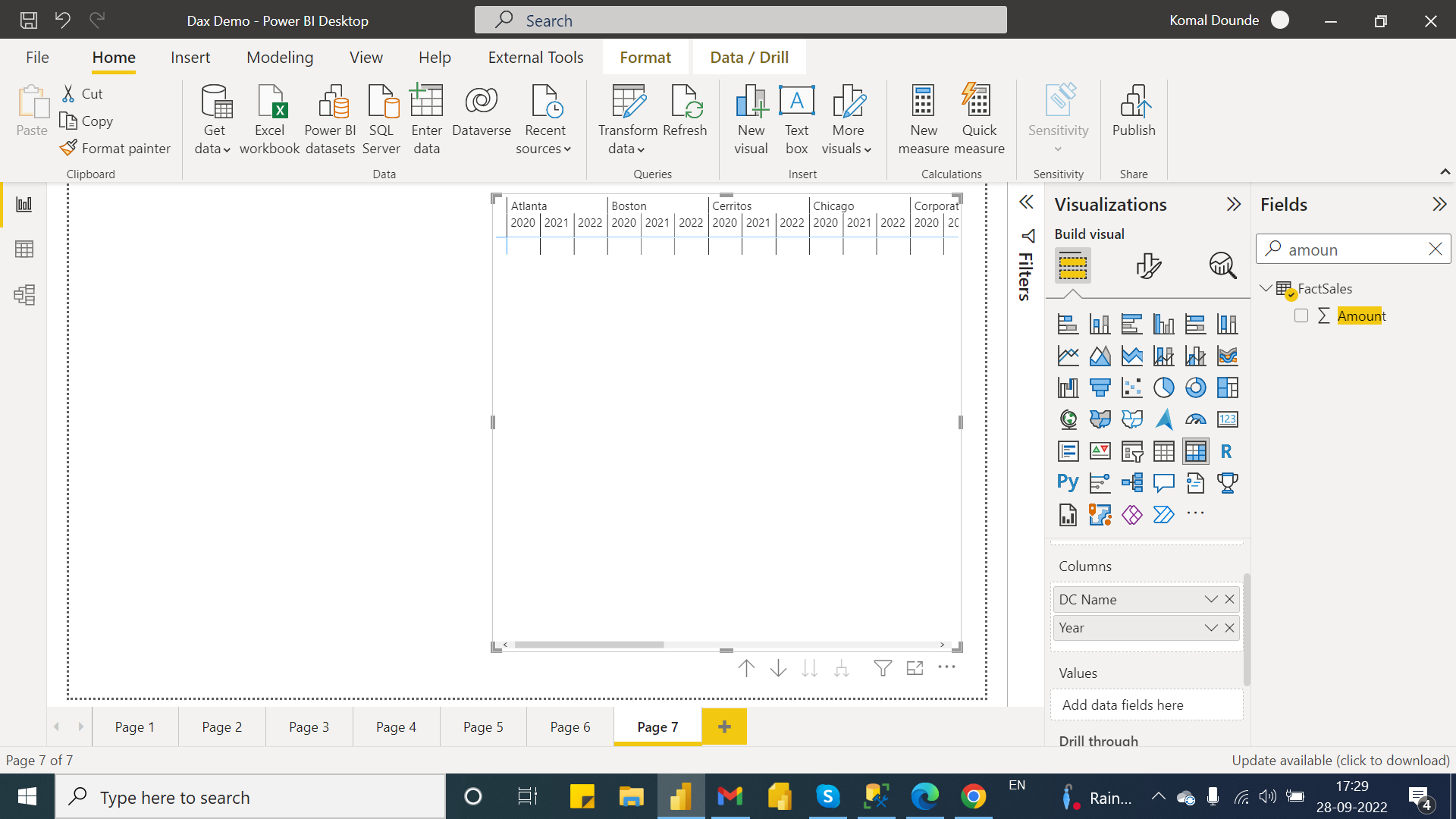Click the Fields search box
Image resolution: width=1456 pixels, height=819 pixels.
point(1353,249)
